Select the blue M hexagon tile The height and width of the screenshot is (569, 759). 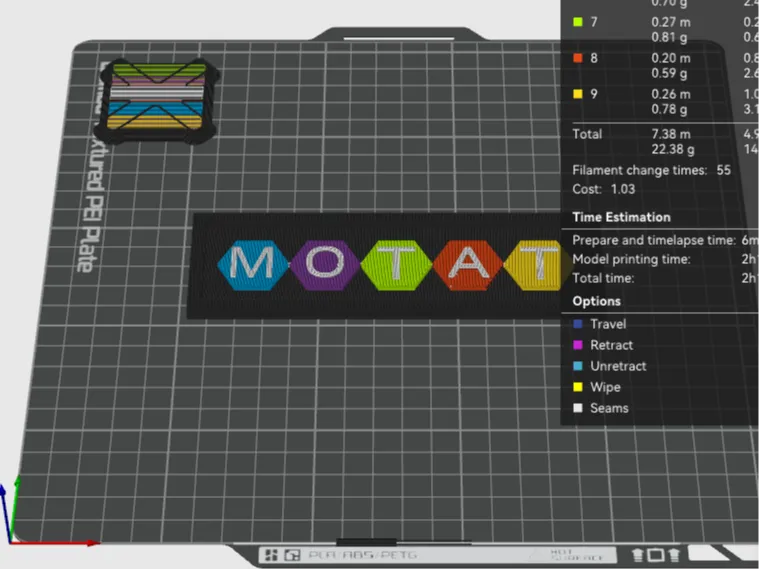[252, 265]
